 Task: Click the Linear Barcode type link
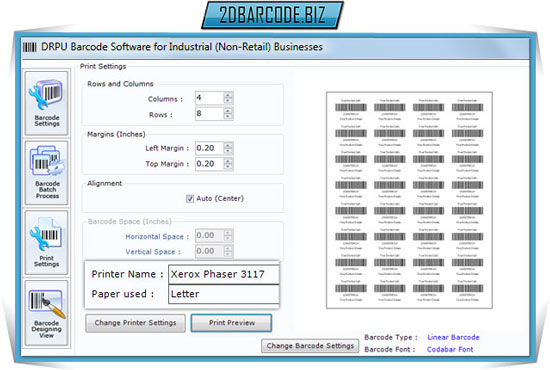tap(453, 337)
